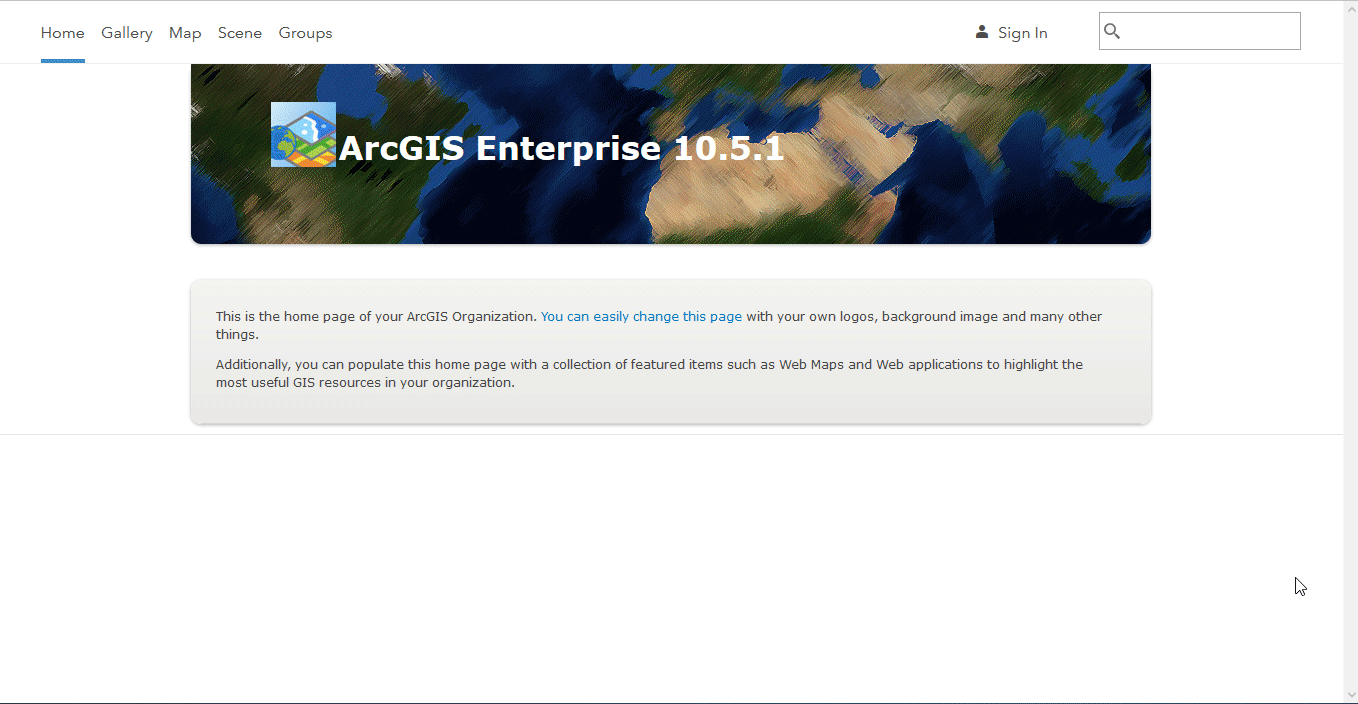Click the ArcGIS Enterprise 10.5.1 banner title
This screenshot has height=704, width=1358.
pyautogui.click(x=562, y=148)
